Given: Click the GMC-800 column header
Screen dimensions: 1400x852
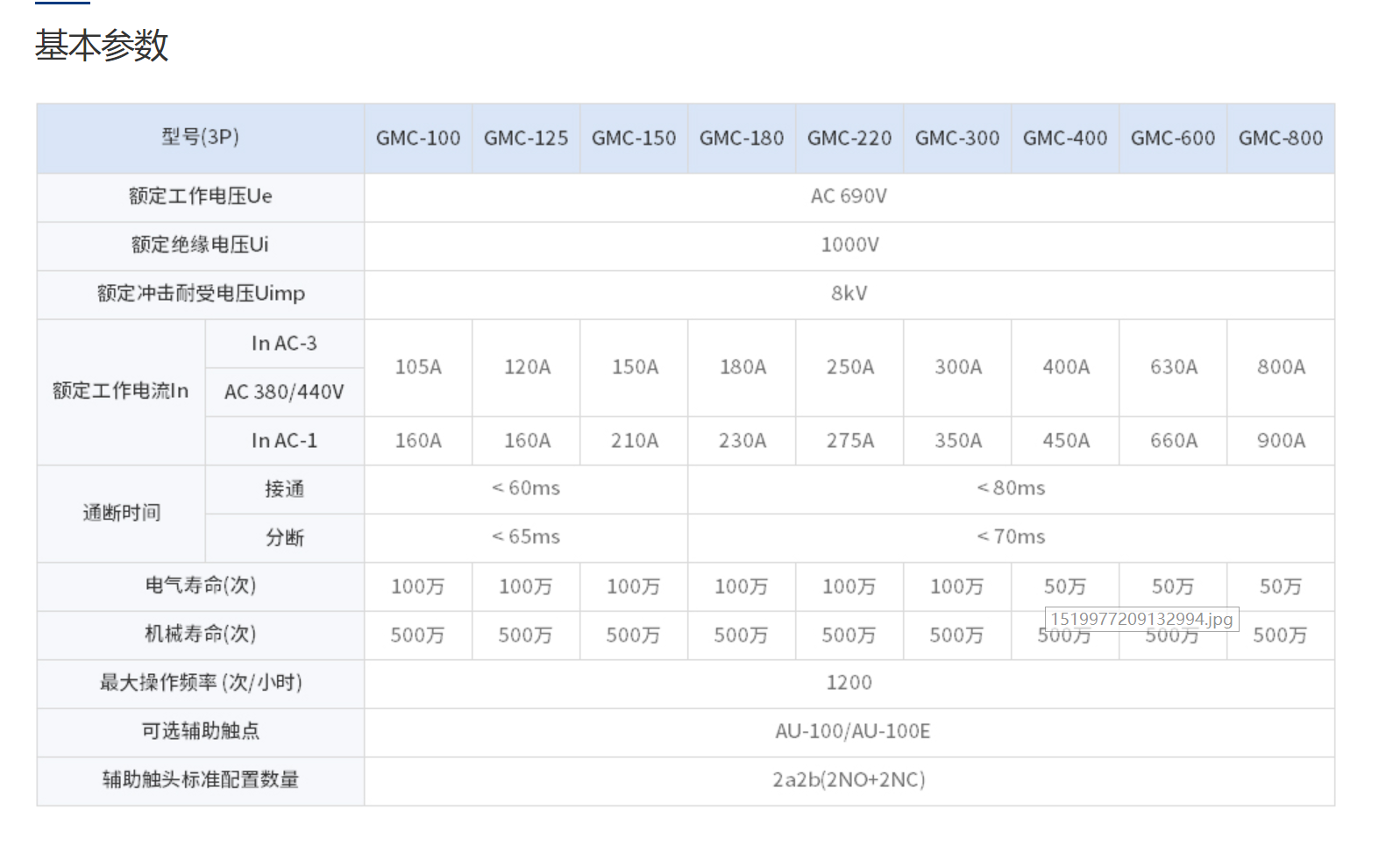Looking at the screenshot, I should [1280, 138].
